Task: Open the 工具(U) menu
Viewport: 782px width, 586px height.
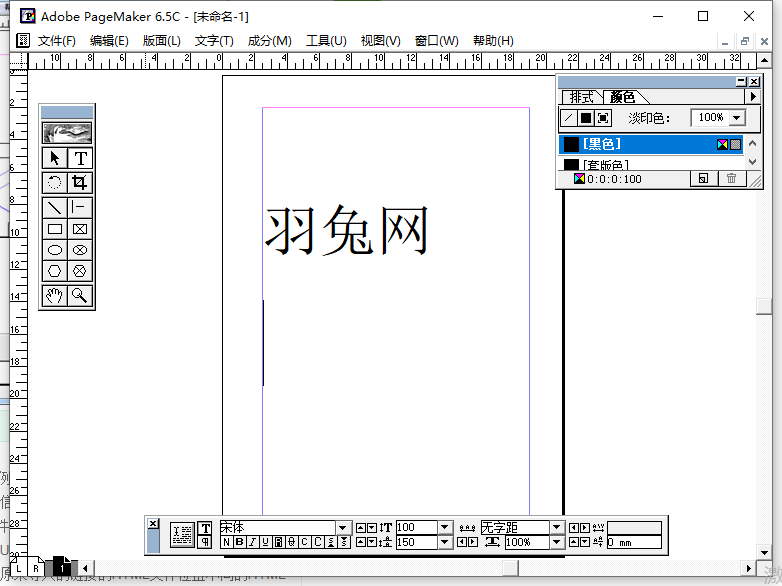Action: click(x=326, y=41)
